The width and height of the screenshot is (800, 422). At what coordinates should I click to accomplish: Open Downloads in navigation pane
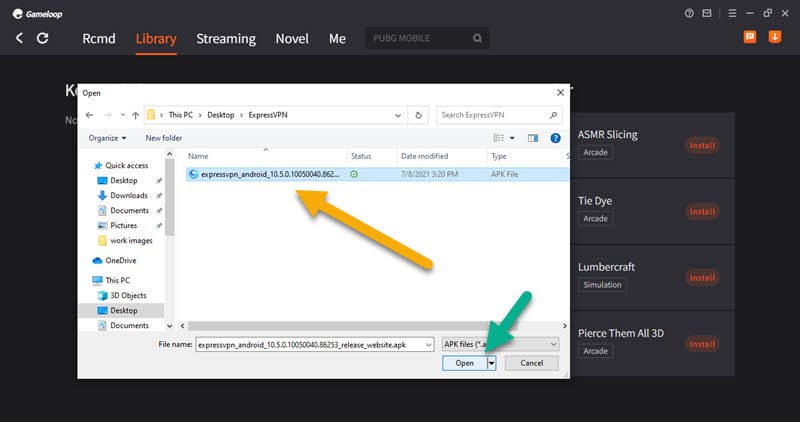click(129, 195)
